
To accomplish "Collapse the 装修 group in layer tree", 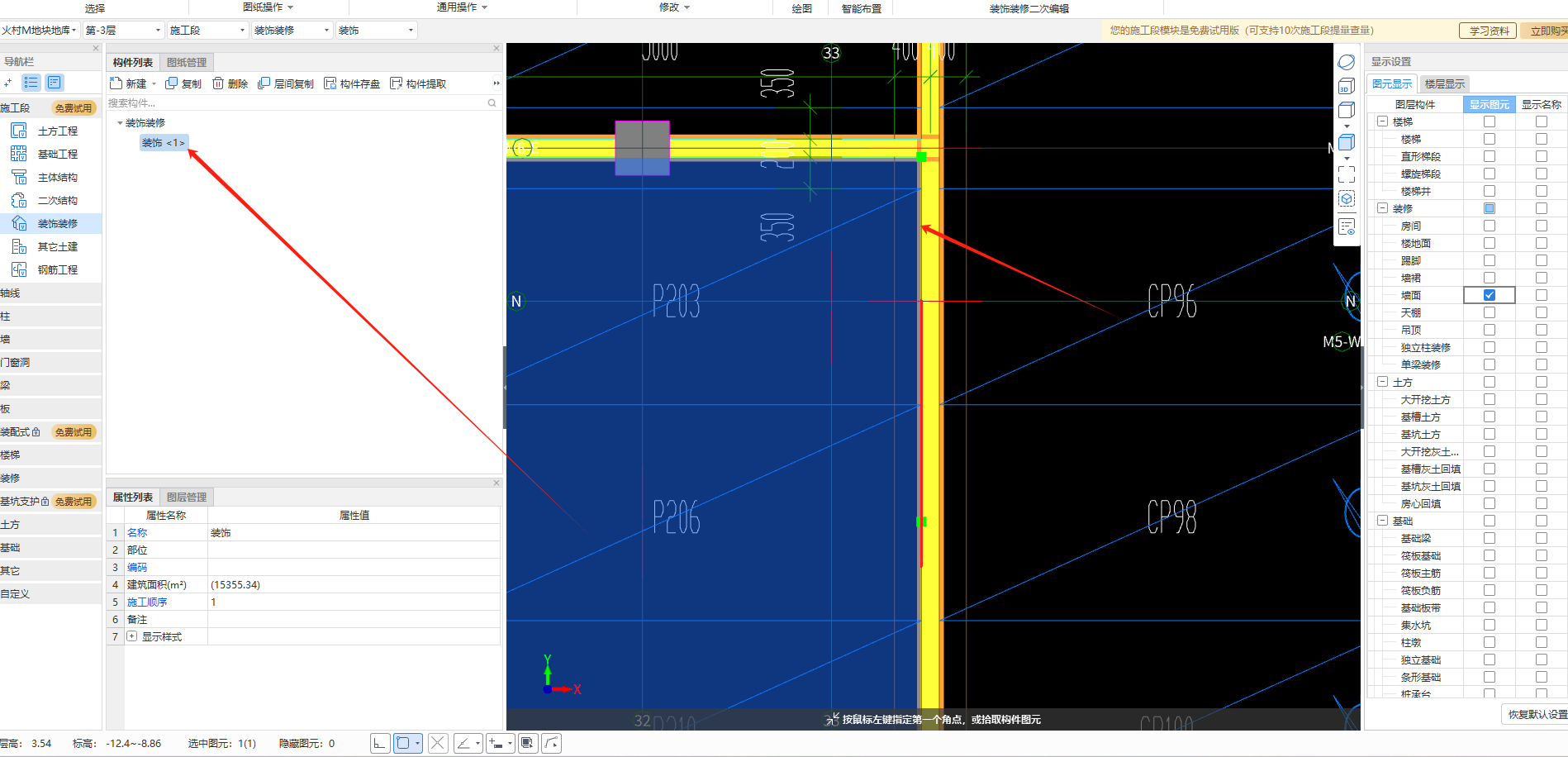I will (1382, 208).
